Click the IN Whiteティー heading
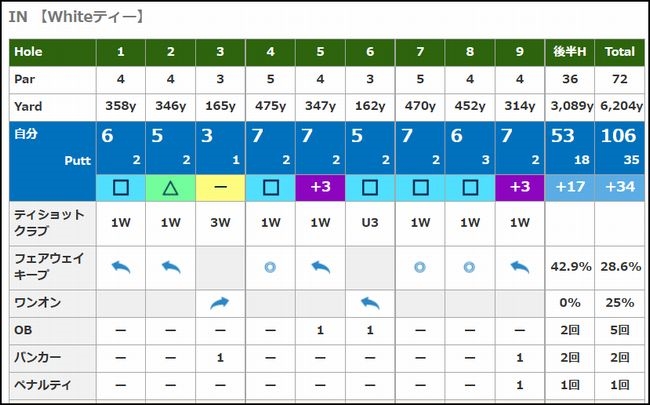 click(x=77, y=17)
